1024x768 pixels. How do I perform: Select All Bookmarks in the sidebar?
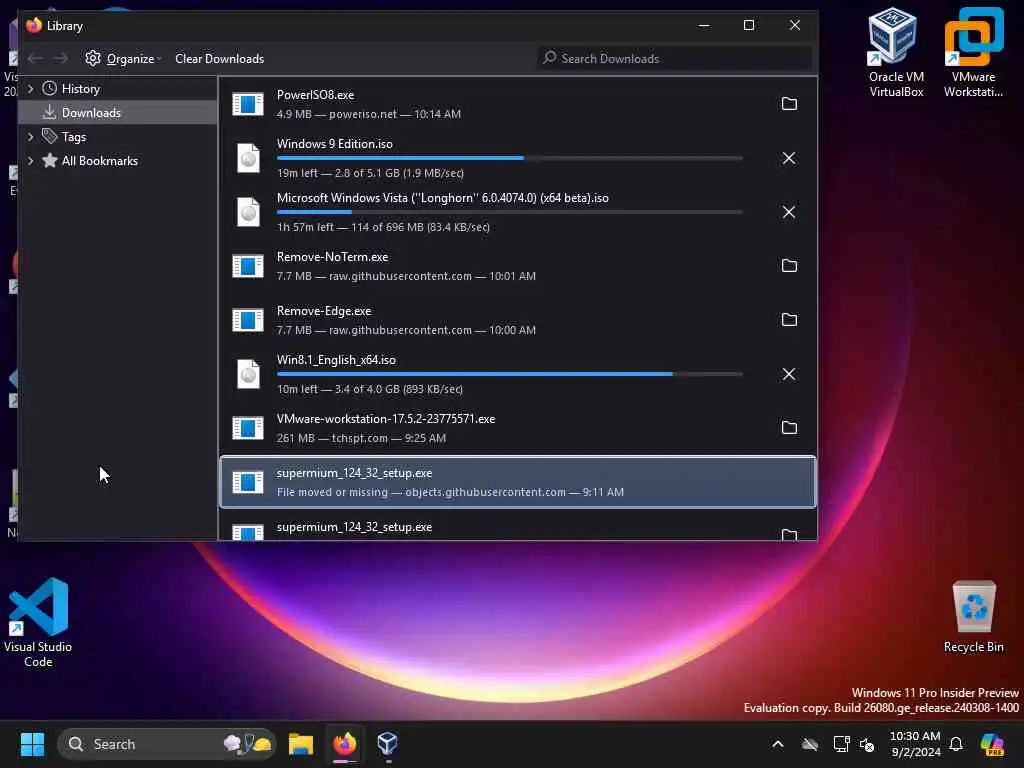tap(99, 161)
